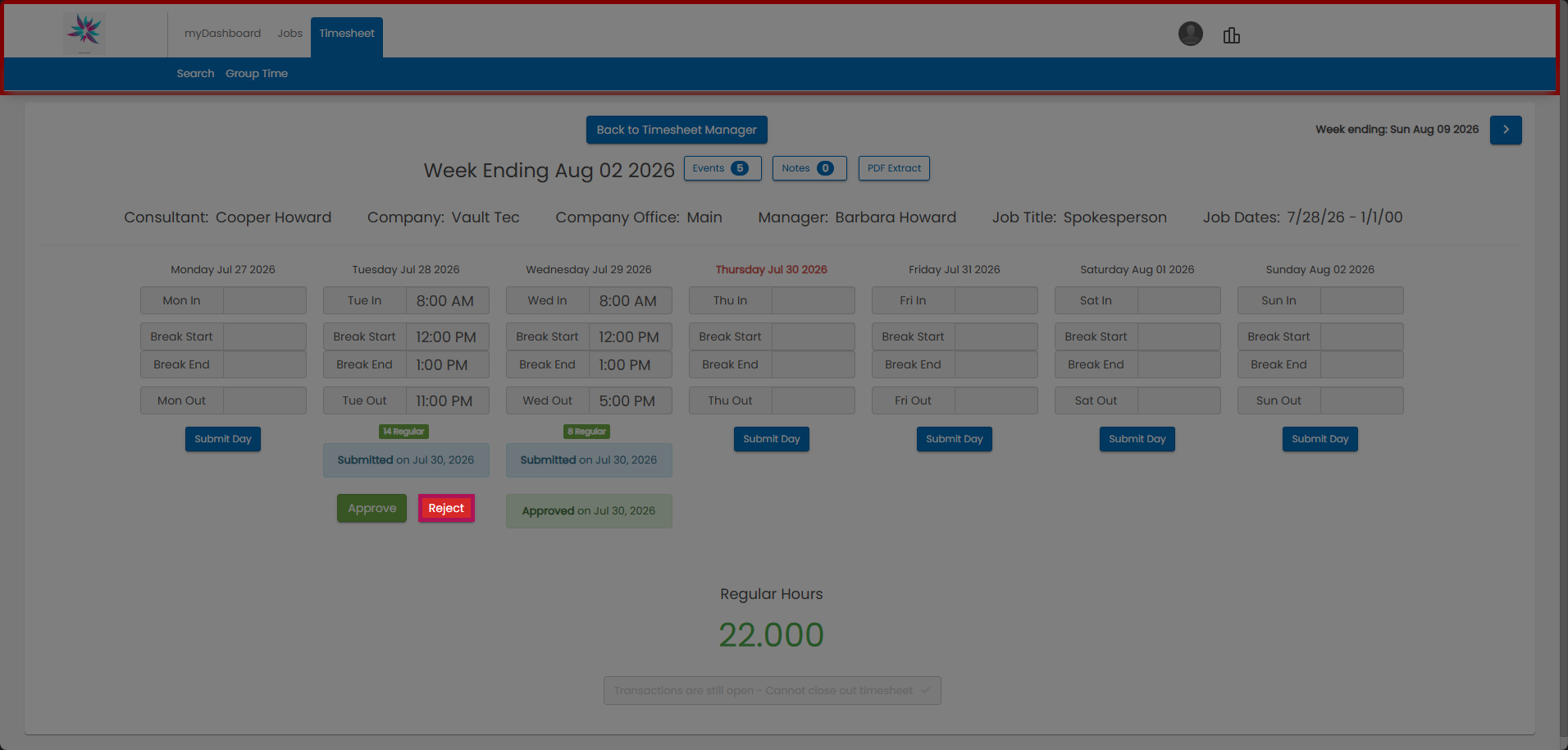The width and height of the screenshot is (1568, 750).
Task: Click the page vertical scrollbar
Action: click(x=1563, y=369)
